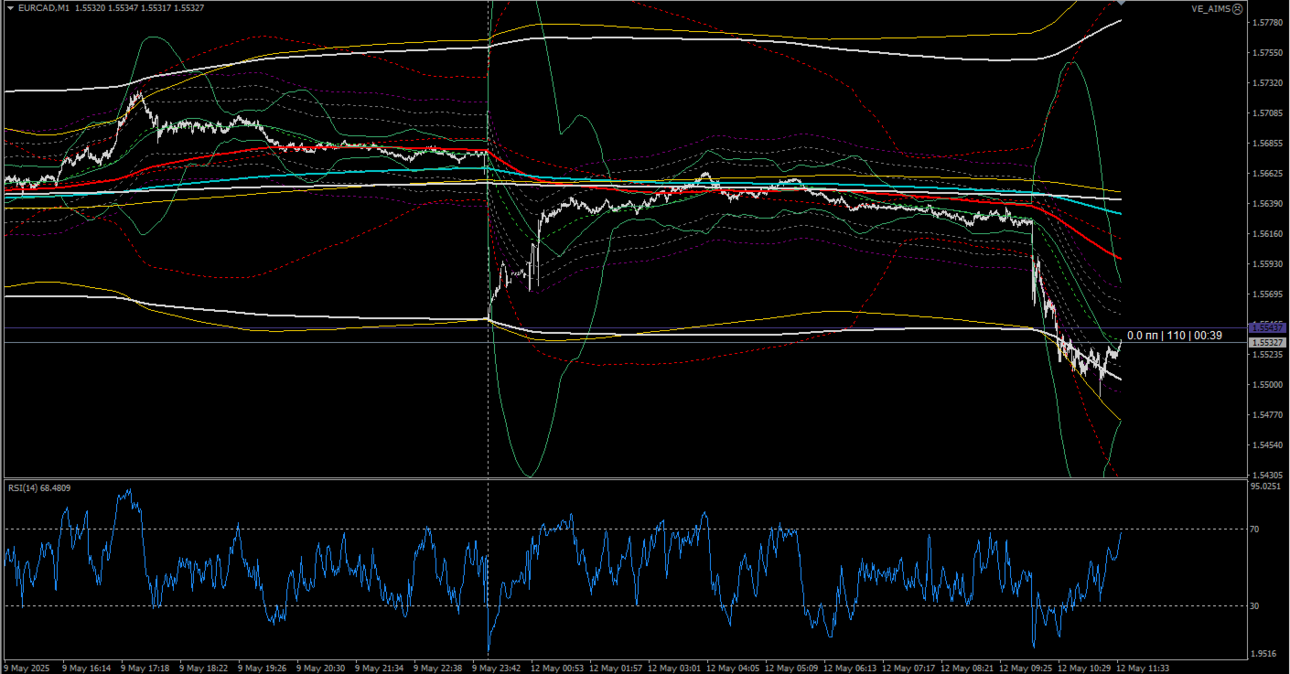Click the trade info label 0.0 пп | 110 | 00:39
This screenshot has height=674, width=1290.
1174,336
